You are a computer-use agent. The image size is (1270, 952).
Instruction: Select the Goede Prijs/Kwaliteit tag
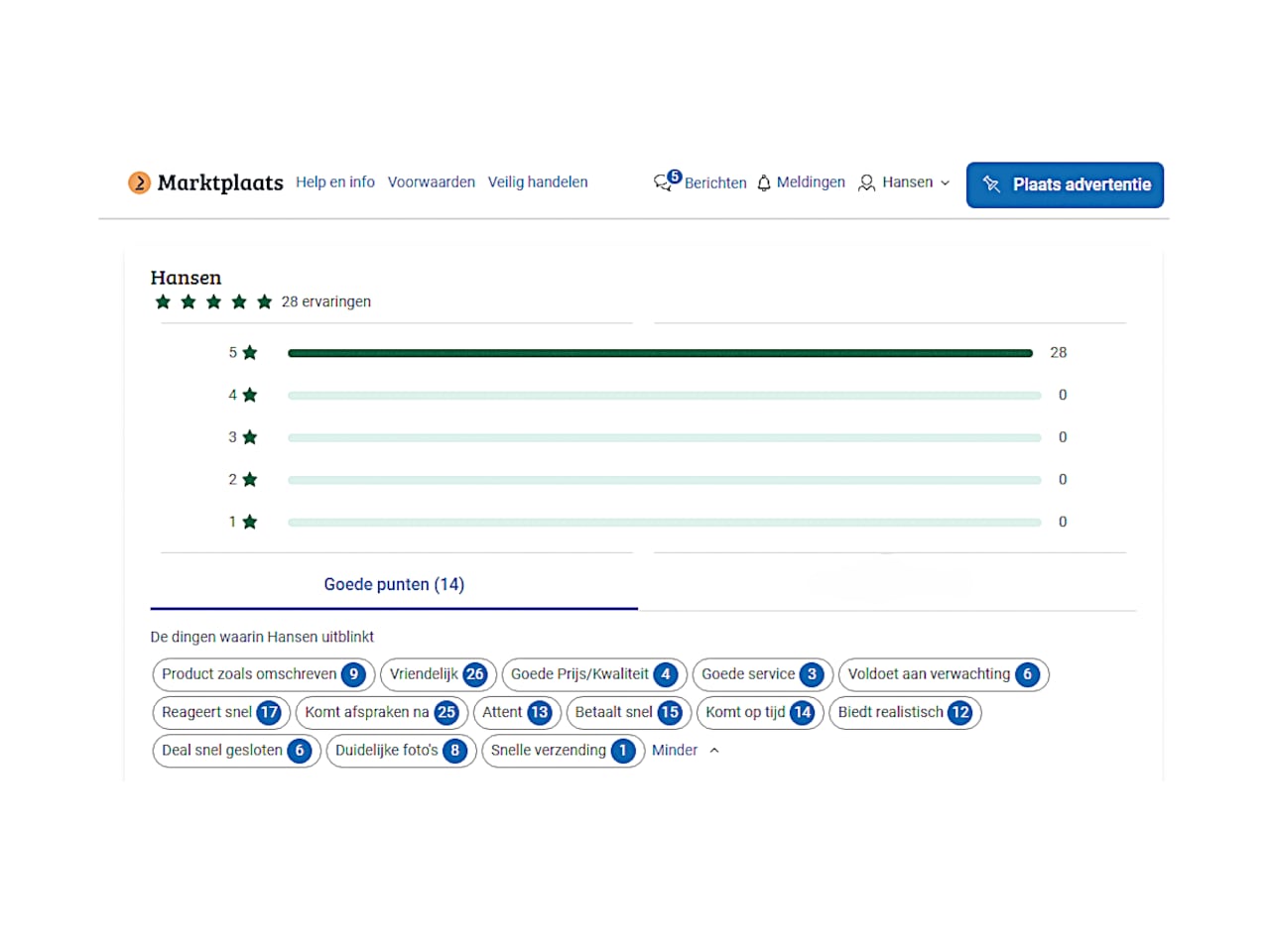[x=594, y=674]
